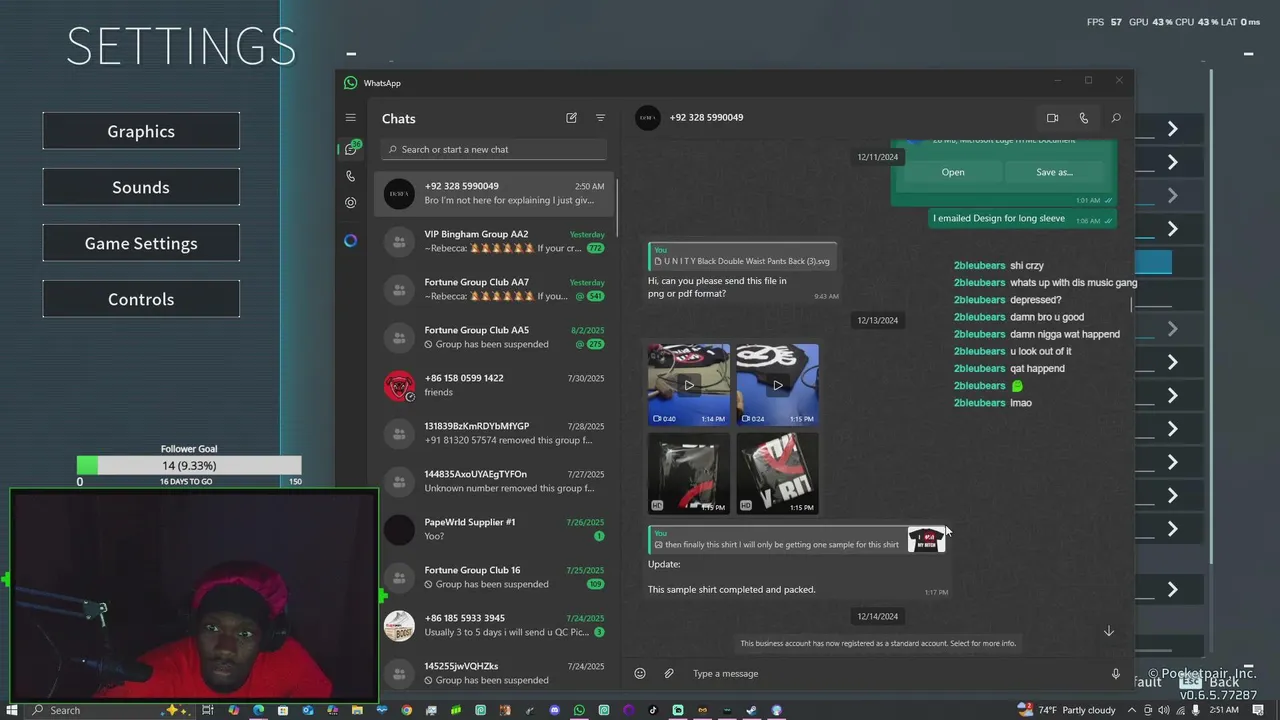
Task: Click Save as... on the document message
Action: click(x=1055, y=172)
